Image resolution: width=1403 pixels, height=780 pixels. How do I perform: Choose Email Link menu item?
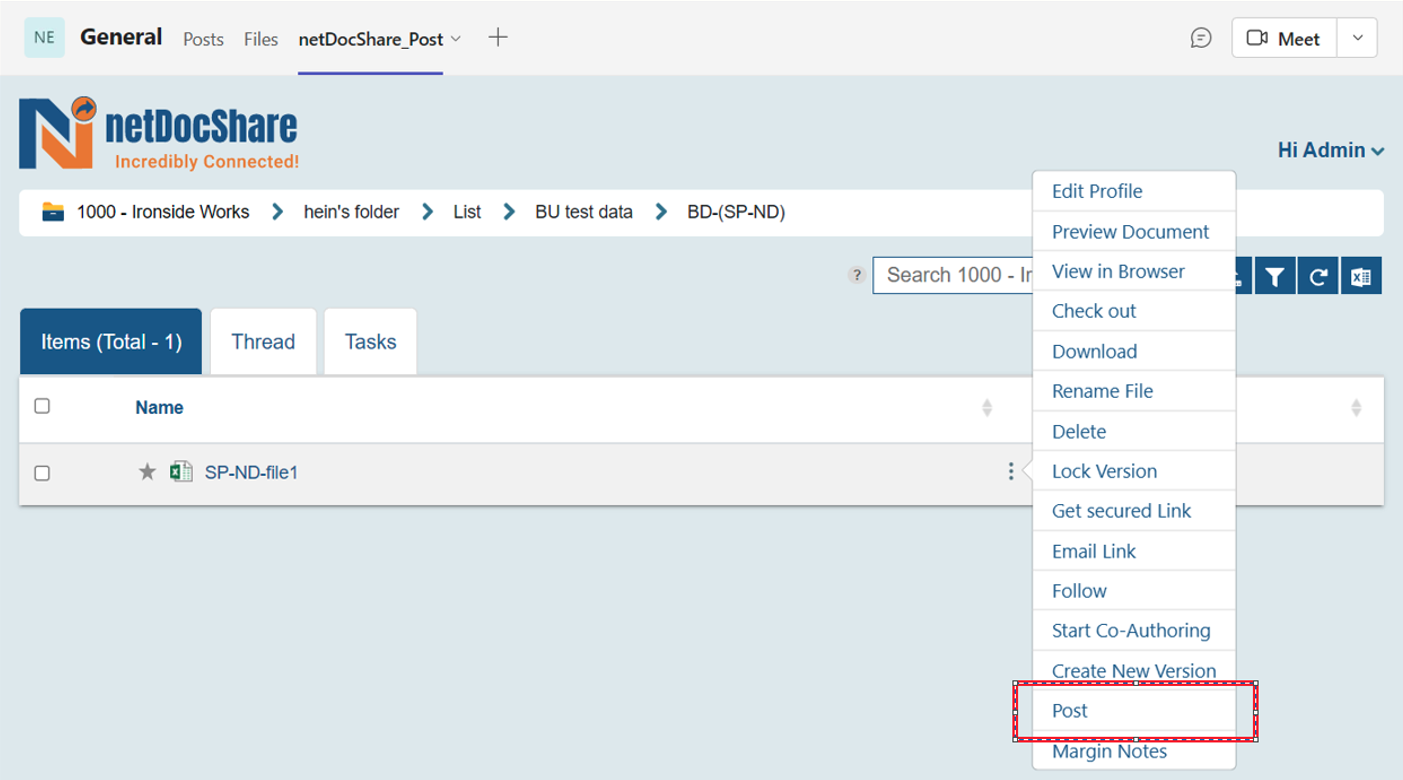coord(1134,551)
